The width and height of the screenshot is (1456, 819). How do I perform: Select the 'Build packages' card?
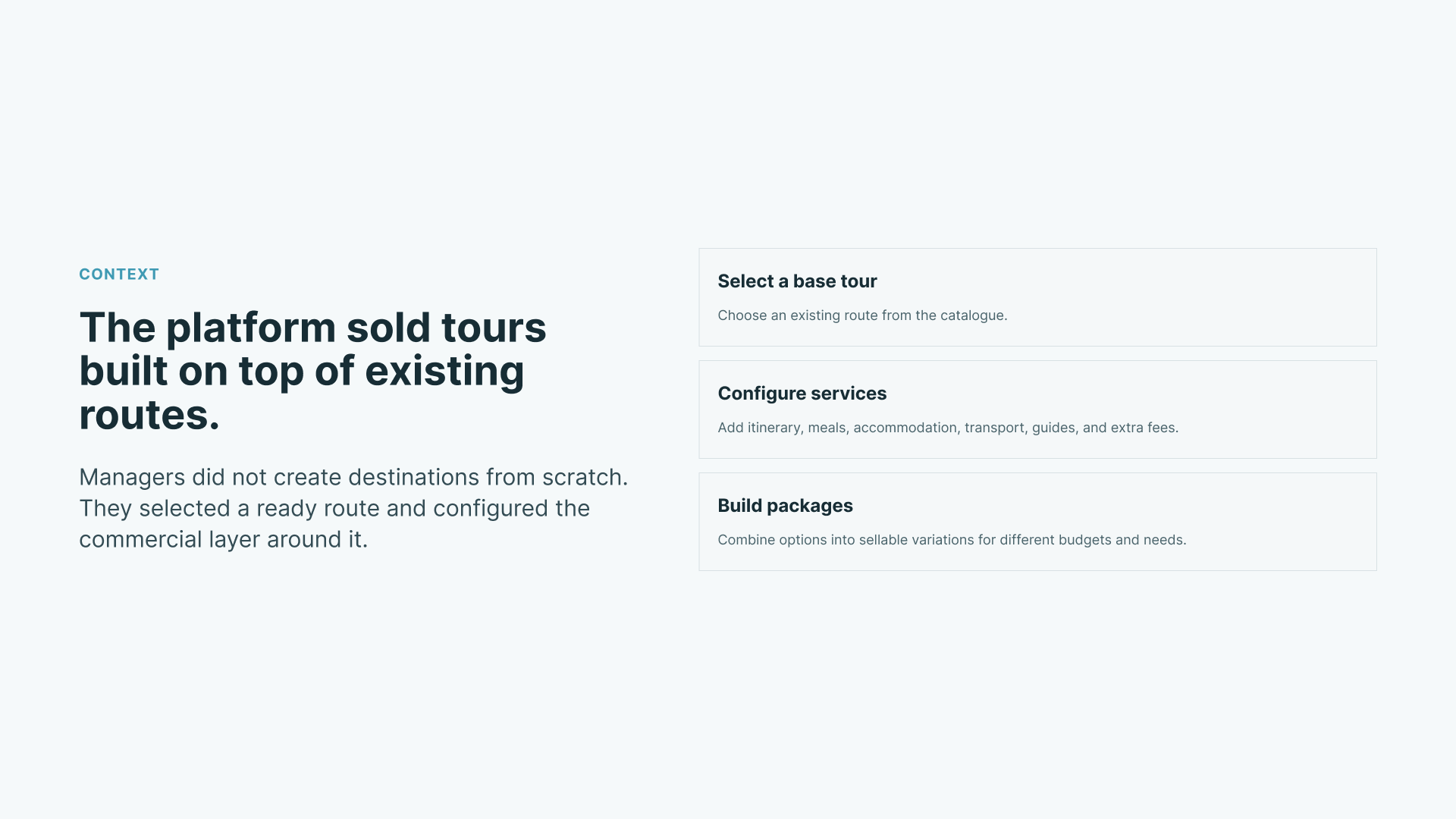[1037, 522]
